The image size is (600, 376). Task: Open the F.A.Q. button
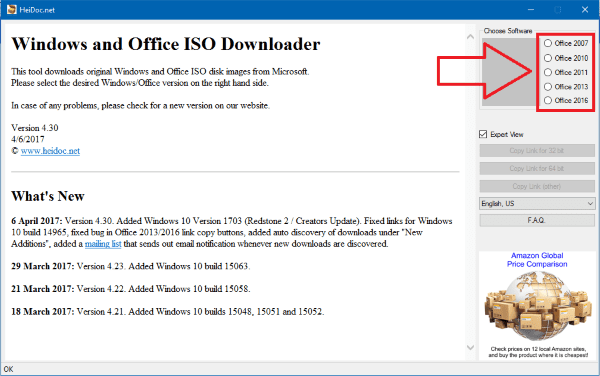click(x=537, y=220)
